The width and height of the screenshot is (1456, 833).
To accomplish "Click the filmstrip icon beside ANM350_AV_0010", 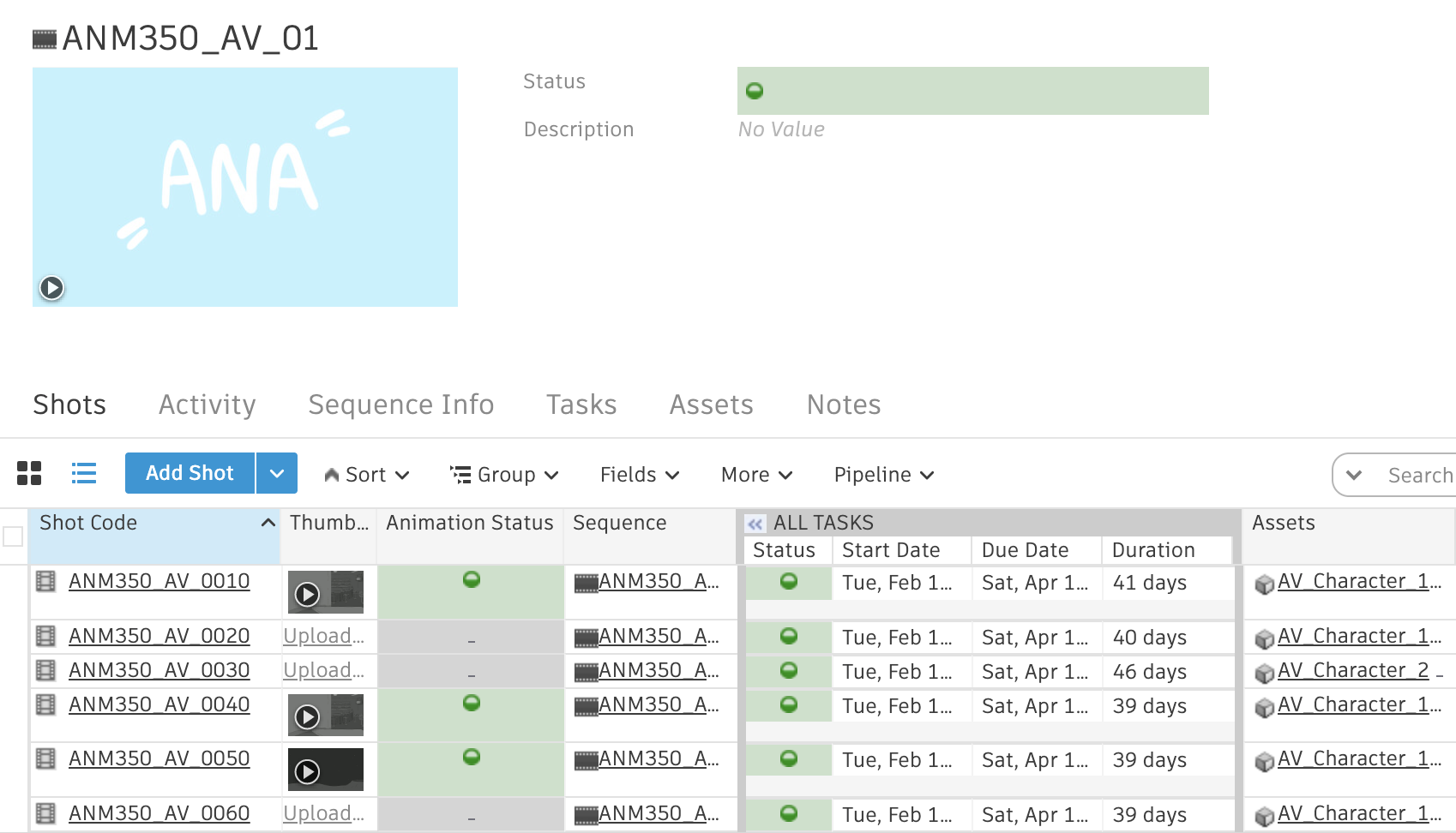I will pos(47,580).
